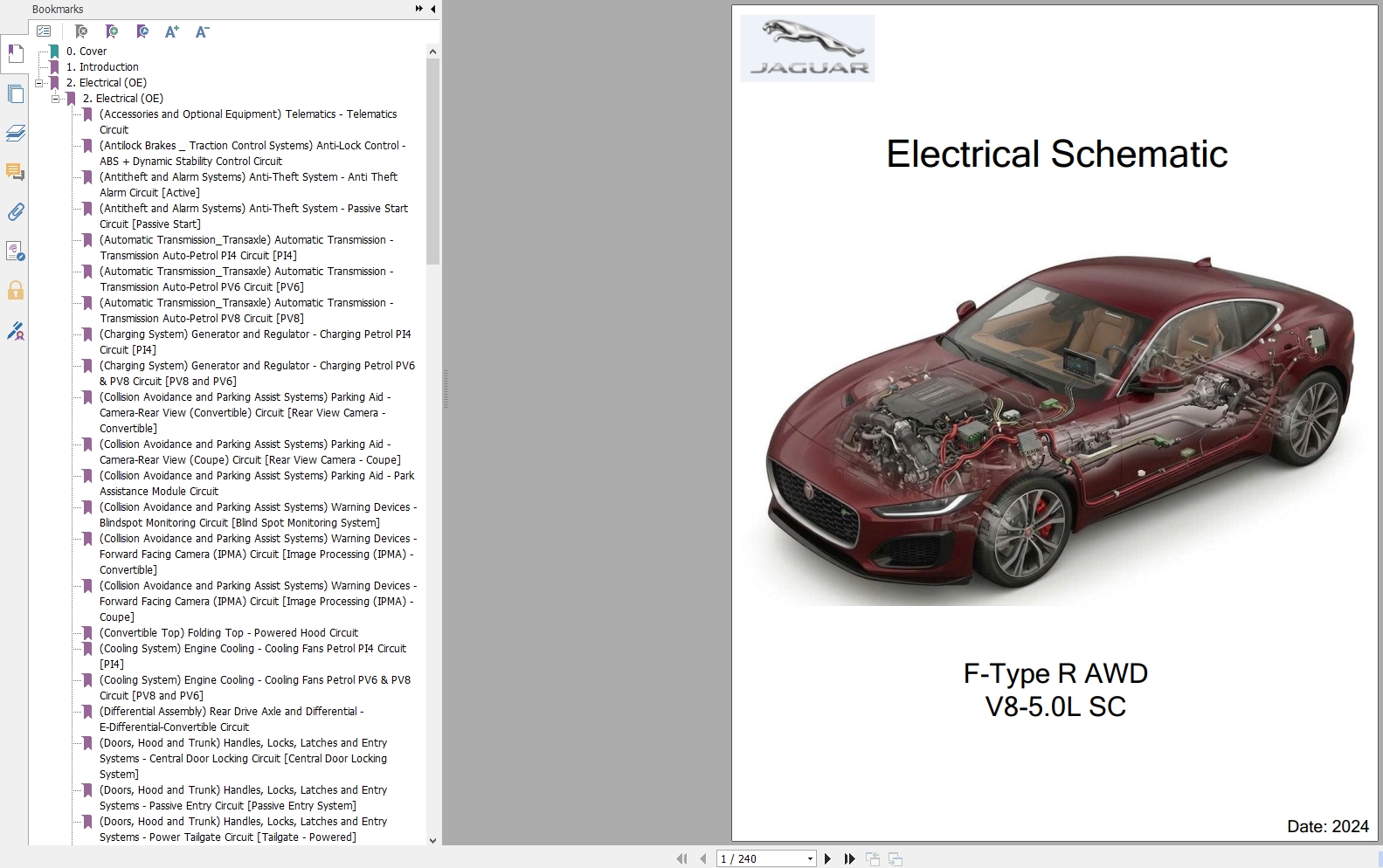Open the Layers side panel

pyautogui.click(x=15, y=134)
